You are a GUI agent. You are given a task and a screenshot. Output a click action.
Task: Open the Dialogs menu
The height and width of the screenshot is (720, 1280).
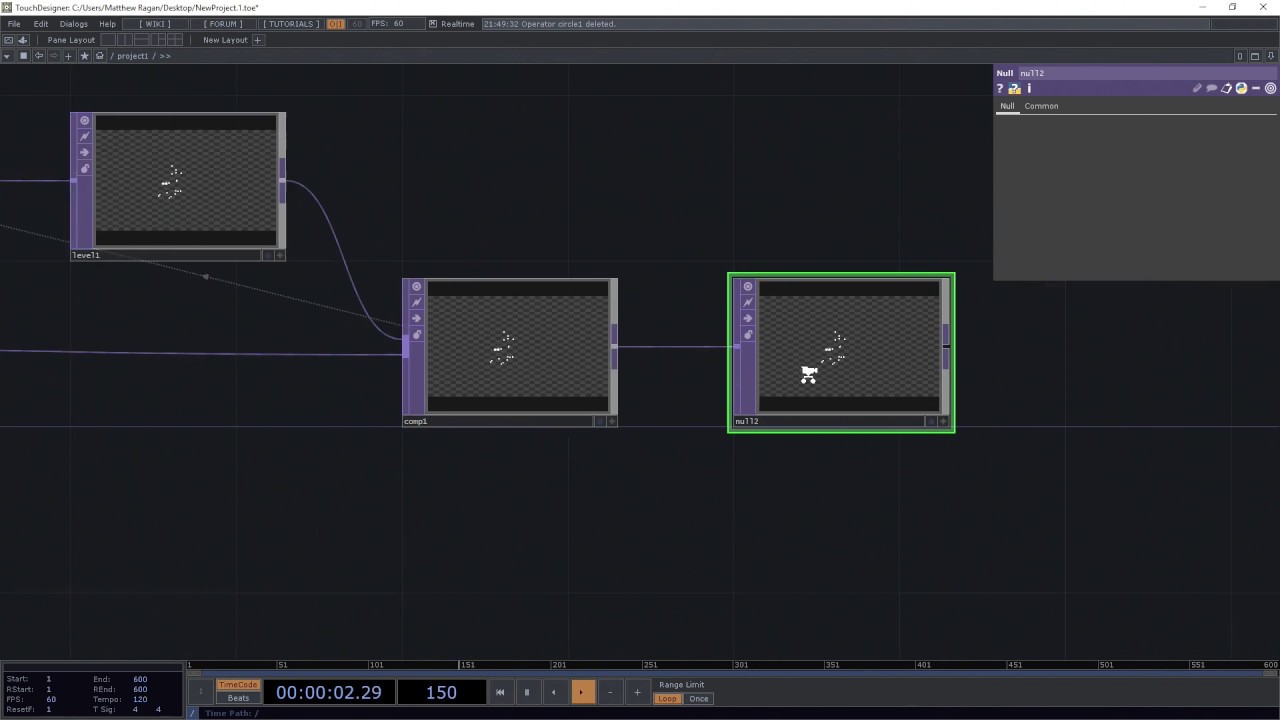tap(74, 24)
